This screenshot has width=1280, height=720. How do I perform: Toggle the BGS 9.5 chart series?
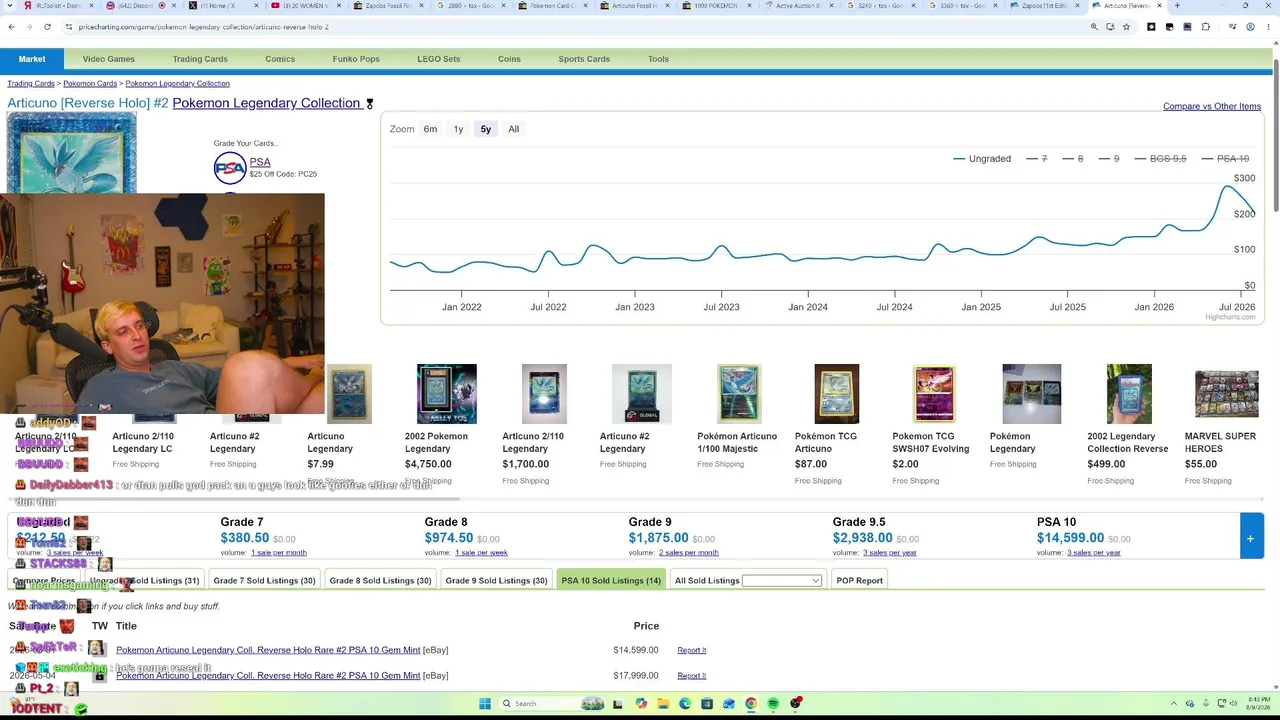pos(1160,159)
